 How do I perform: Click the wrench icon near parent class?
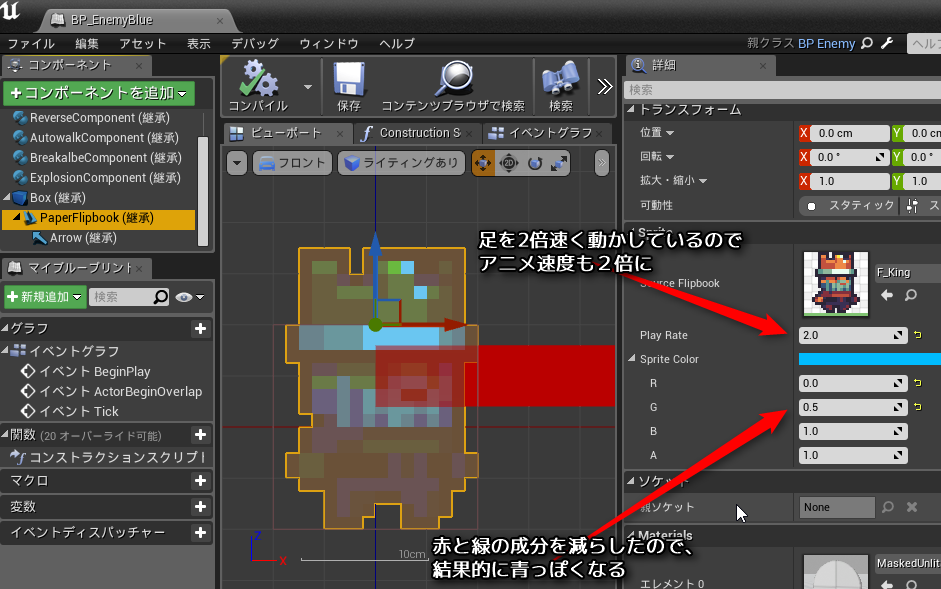pyautogui.click(x=887, y=43)
